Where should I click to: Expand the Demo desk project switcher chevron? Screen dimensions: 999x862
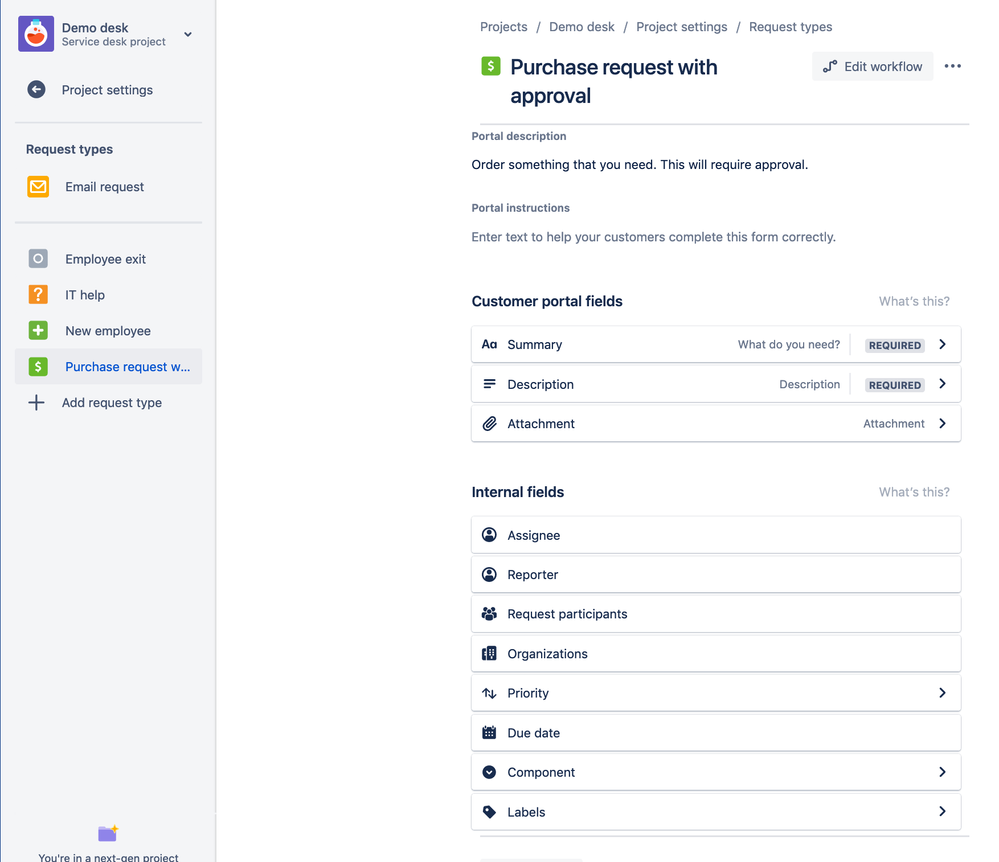click(187, 33)
